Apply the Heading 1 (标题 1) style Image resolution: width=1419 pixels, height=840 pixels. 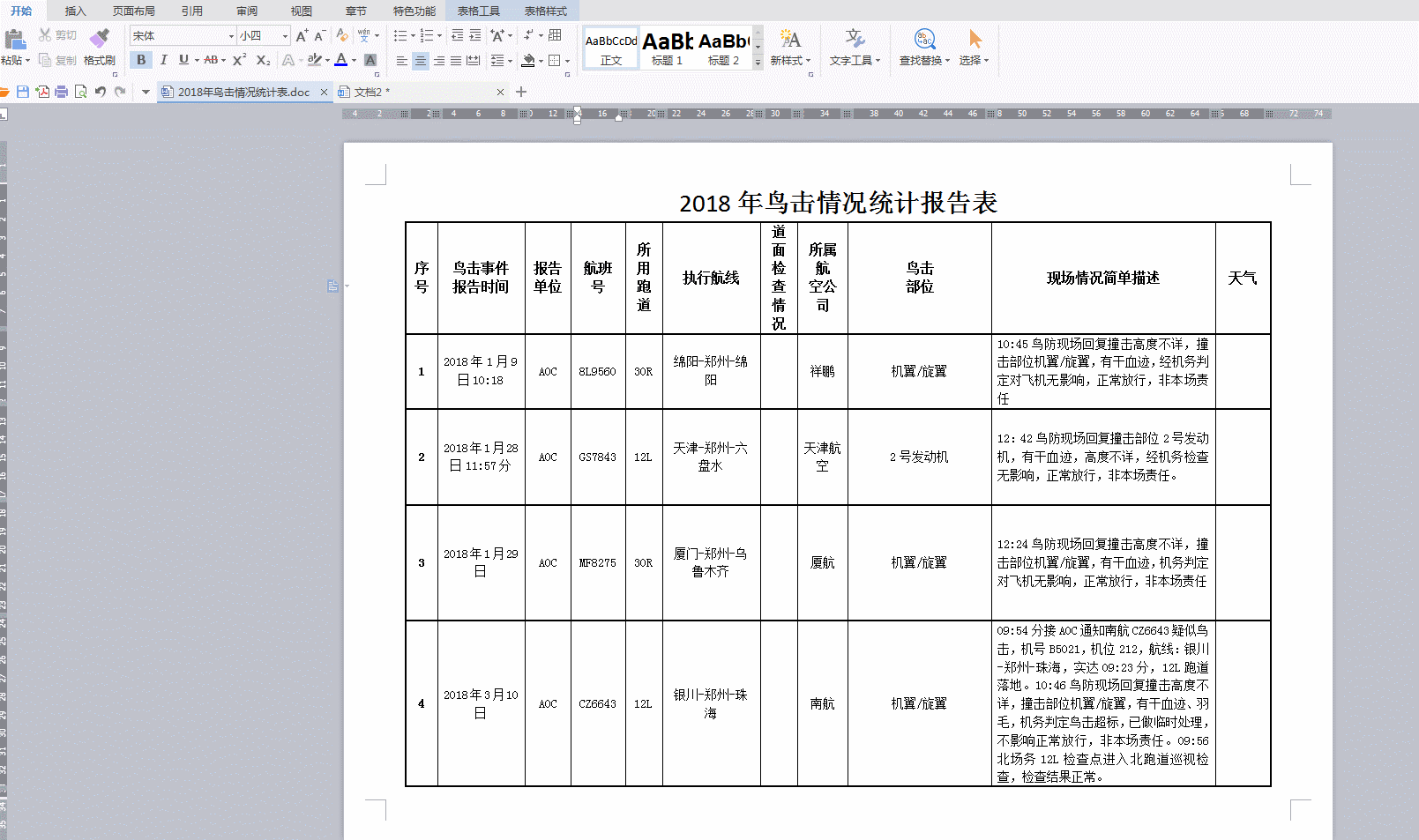pos(667,48)
